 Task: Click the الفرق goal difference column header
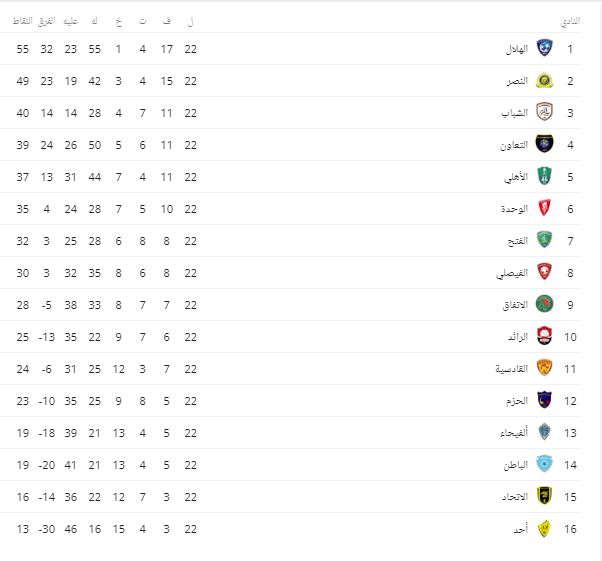coord(46,21)
